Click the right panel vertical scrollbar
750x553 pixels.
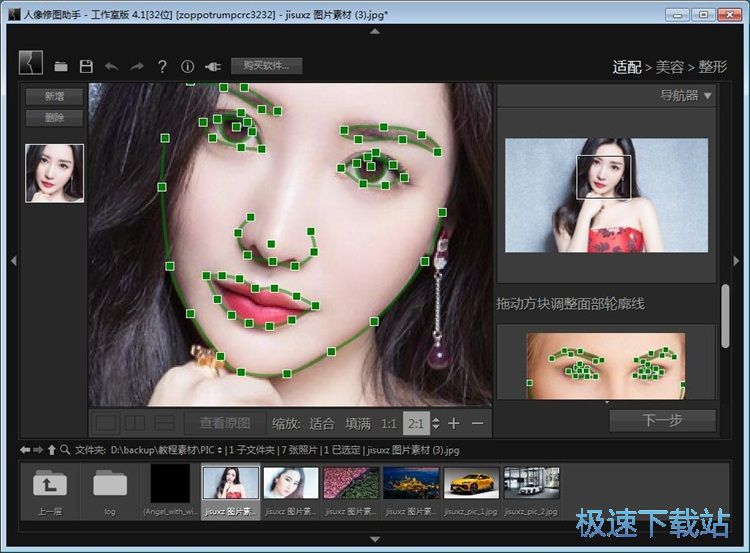pos(725,316)
